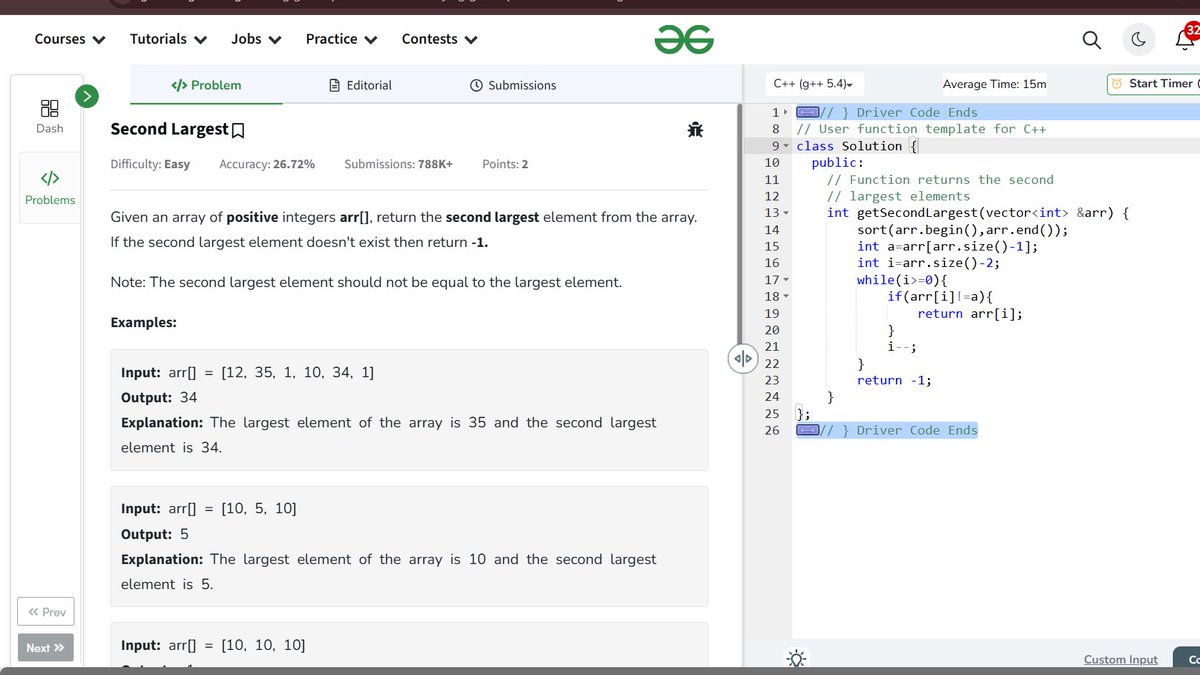
Task: Click the GeeksforGeeks logo
Action: pyautogui.click(x=684, y=39)
